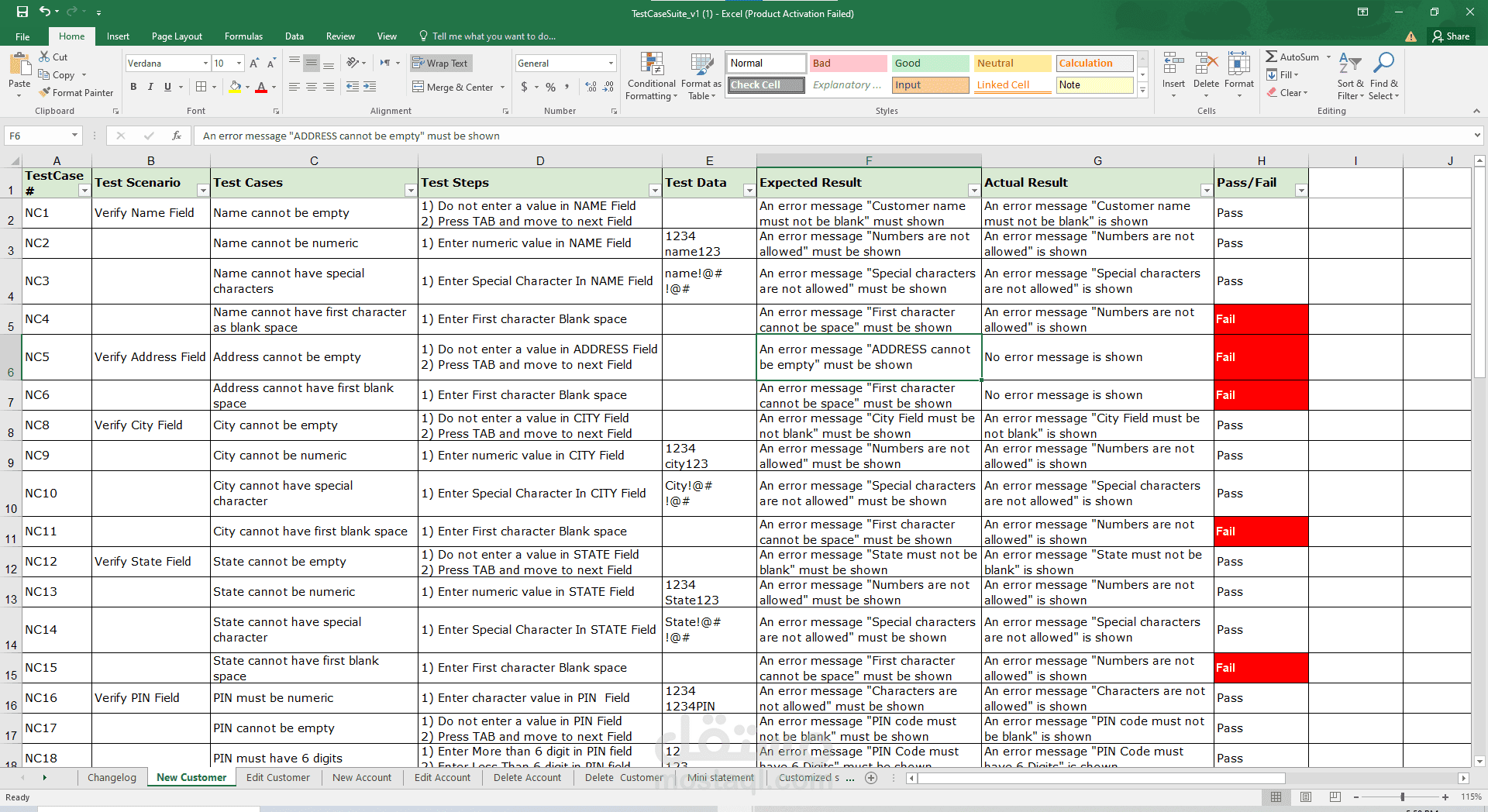Image resolution: width=1488 pixels, height=812 pixels.
Task: Click the Clear eraser tool
Action: click(1288, 92)
